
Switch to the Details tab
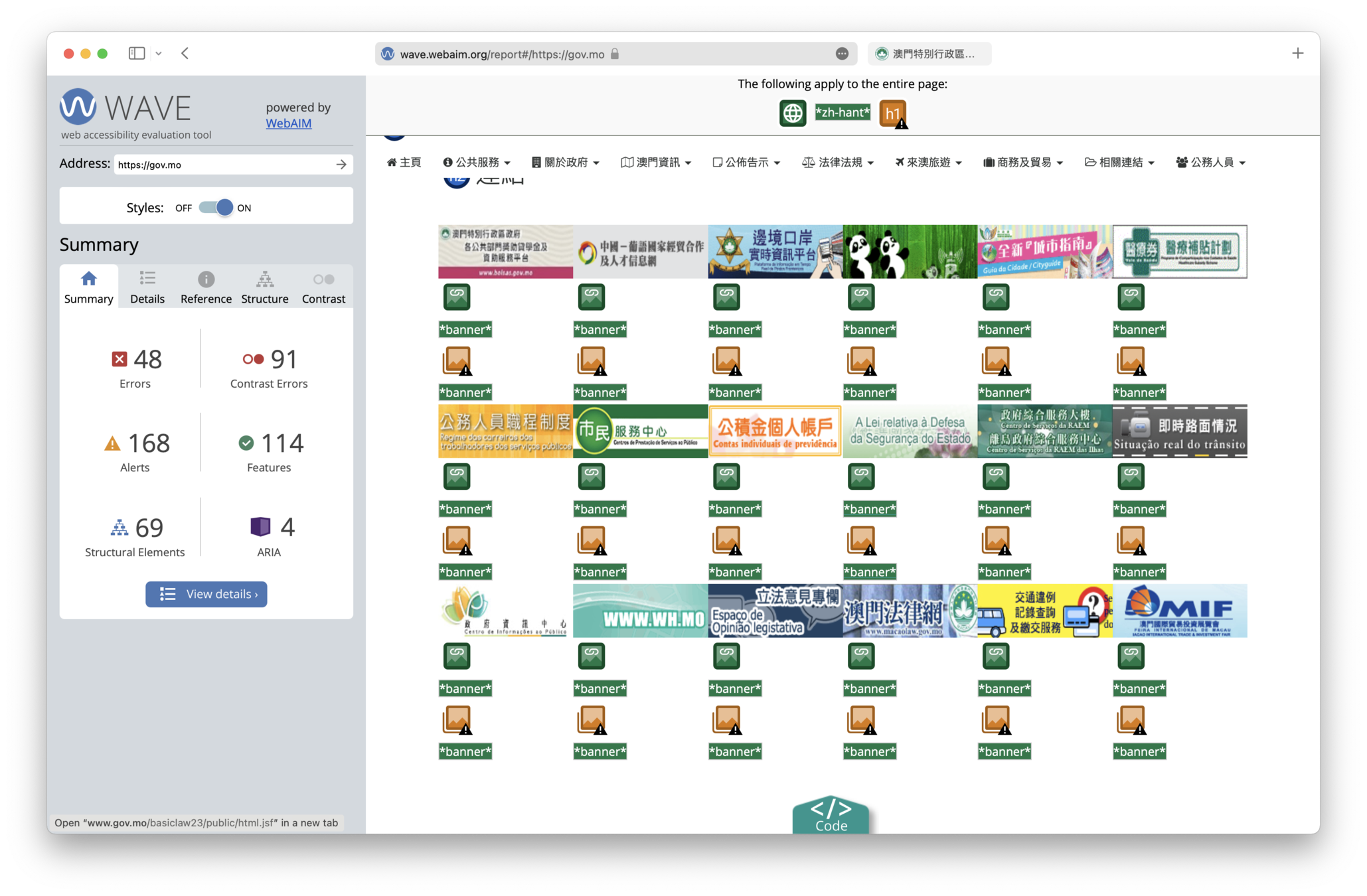click(x=147, y=287)
